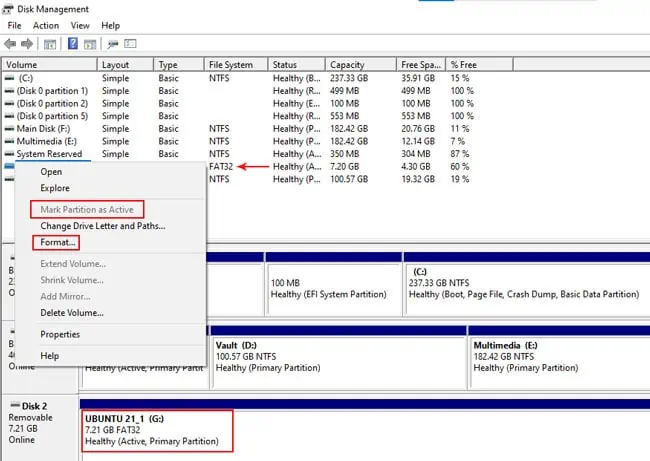
Task: Click the Disk Management title bar icon
Action: 8,9
